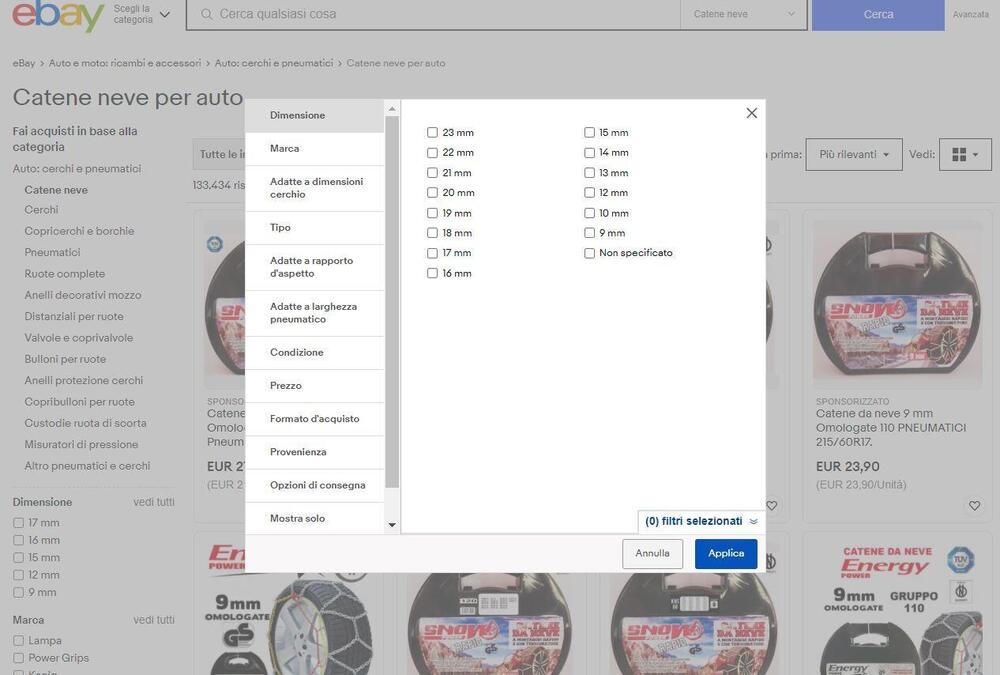The height and width of the screenshot is (675, 1000).
Task: Check Lampa brand in the sidebar
Action: (x=18, y=640)
